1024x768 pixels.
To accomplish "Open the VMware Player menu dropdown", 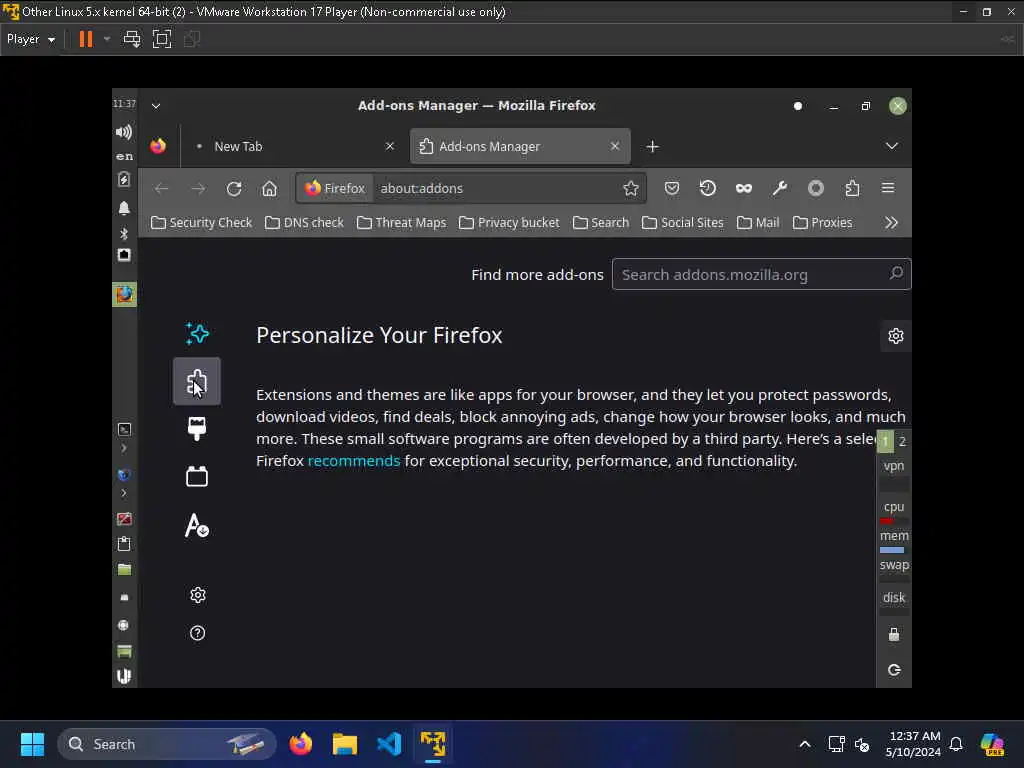I will [x=31, y=39].
